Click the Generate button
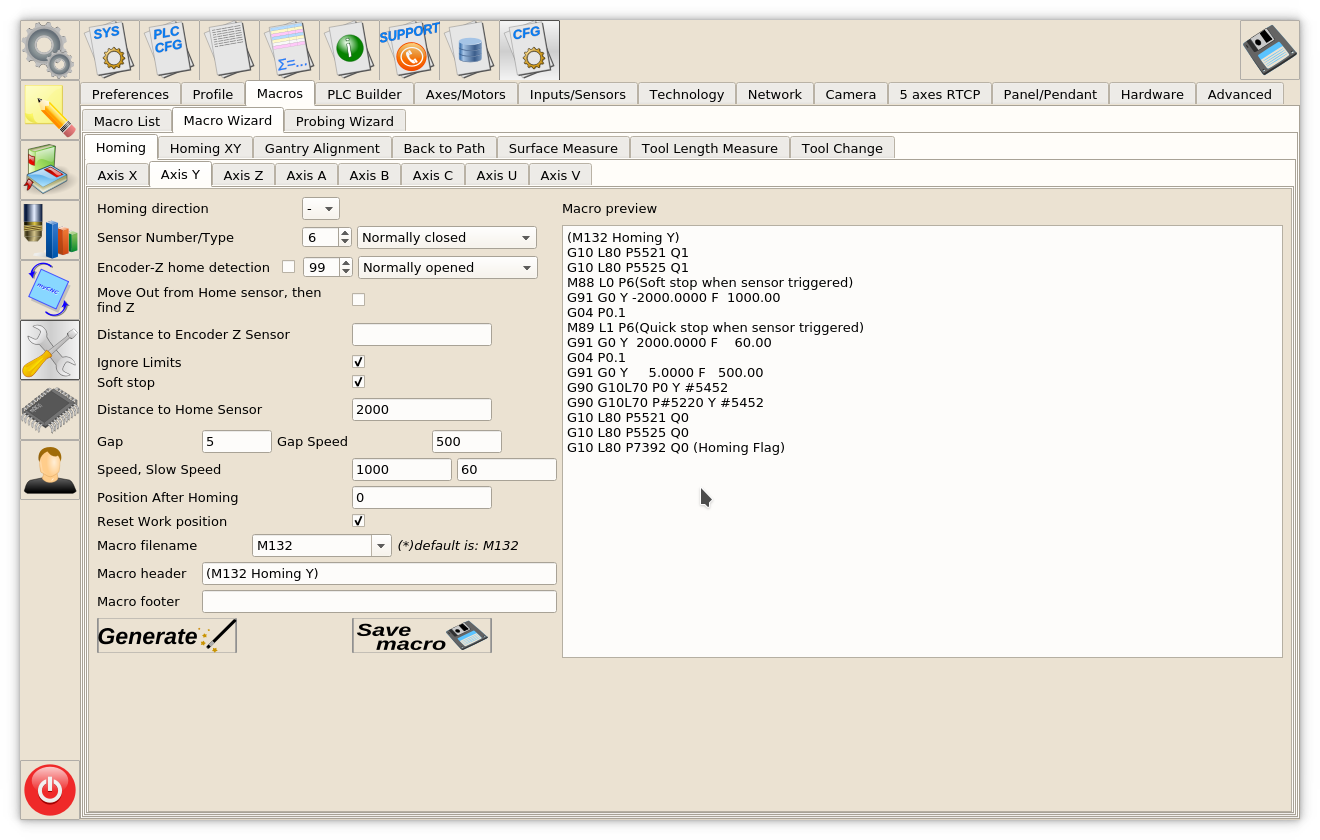 [166, 636]
